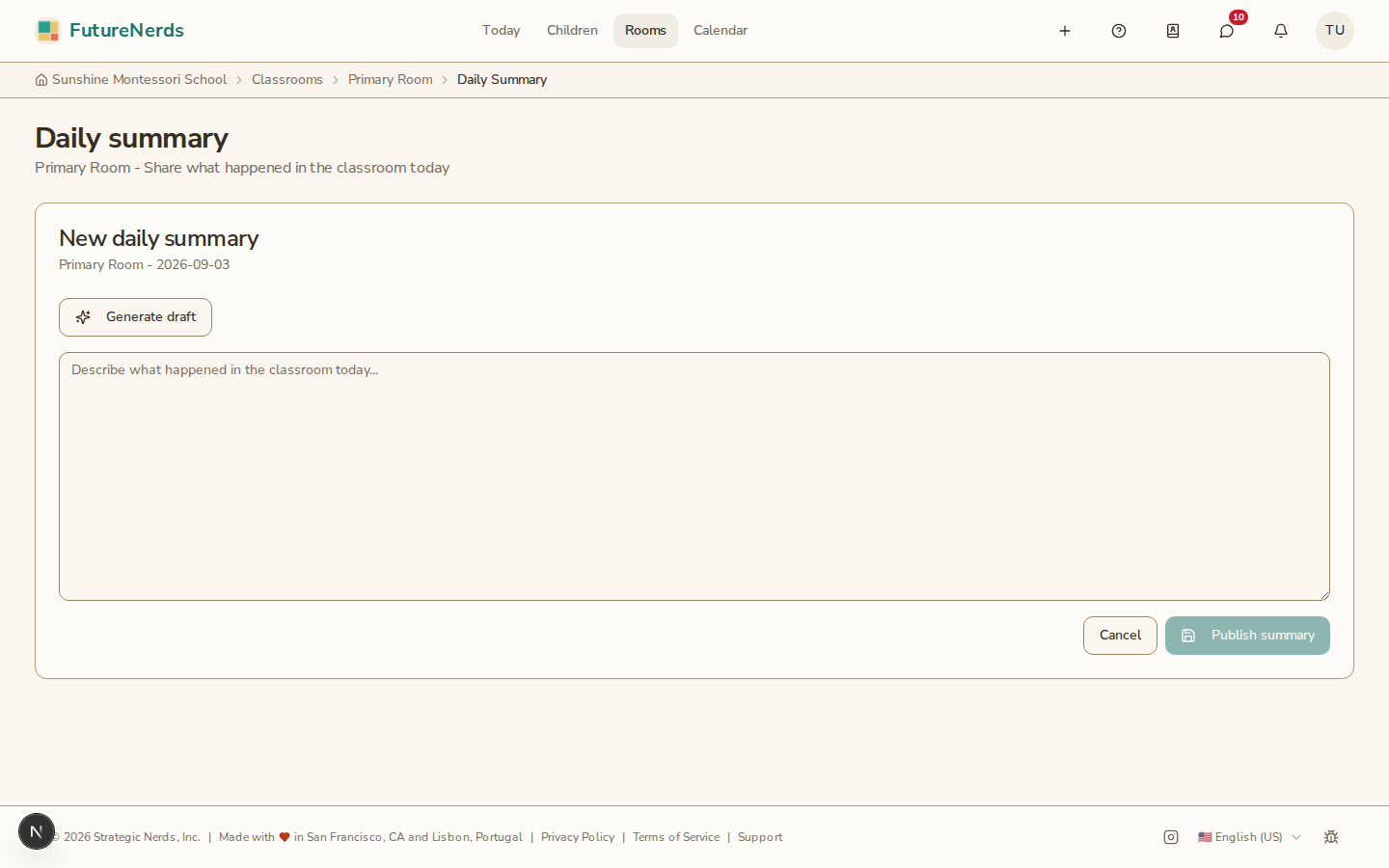This screenshot has height=868, width=1389.
Task: Focus the classroom summary text area
Action: point(694,476)
